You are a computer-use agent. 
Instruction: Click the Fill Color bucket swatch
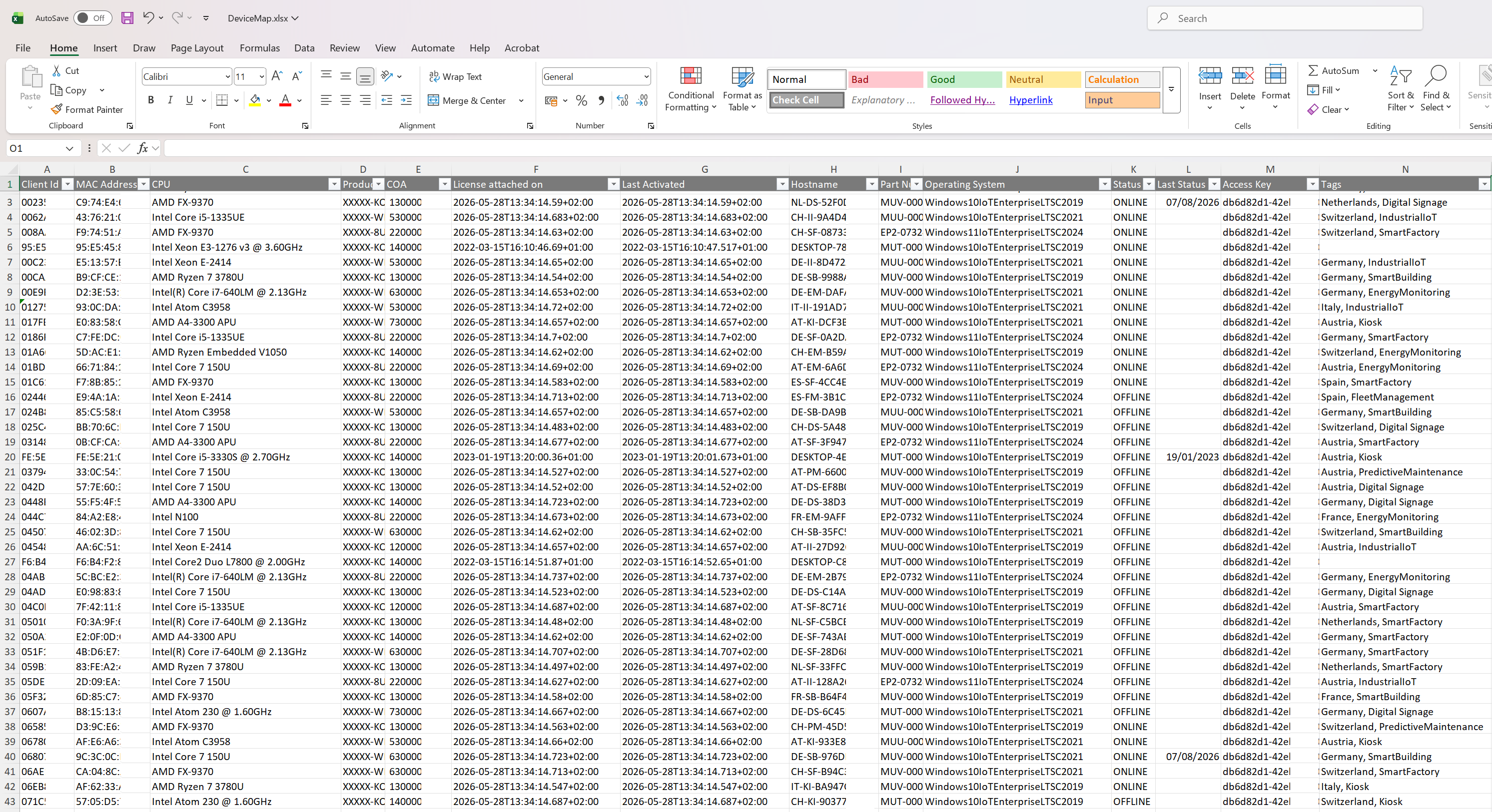click(255, 101)
